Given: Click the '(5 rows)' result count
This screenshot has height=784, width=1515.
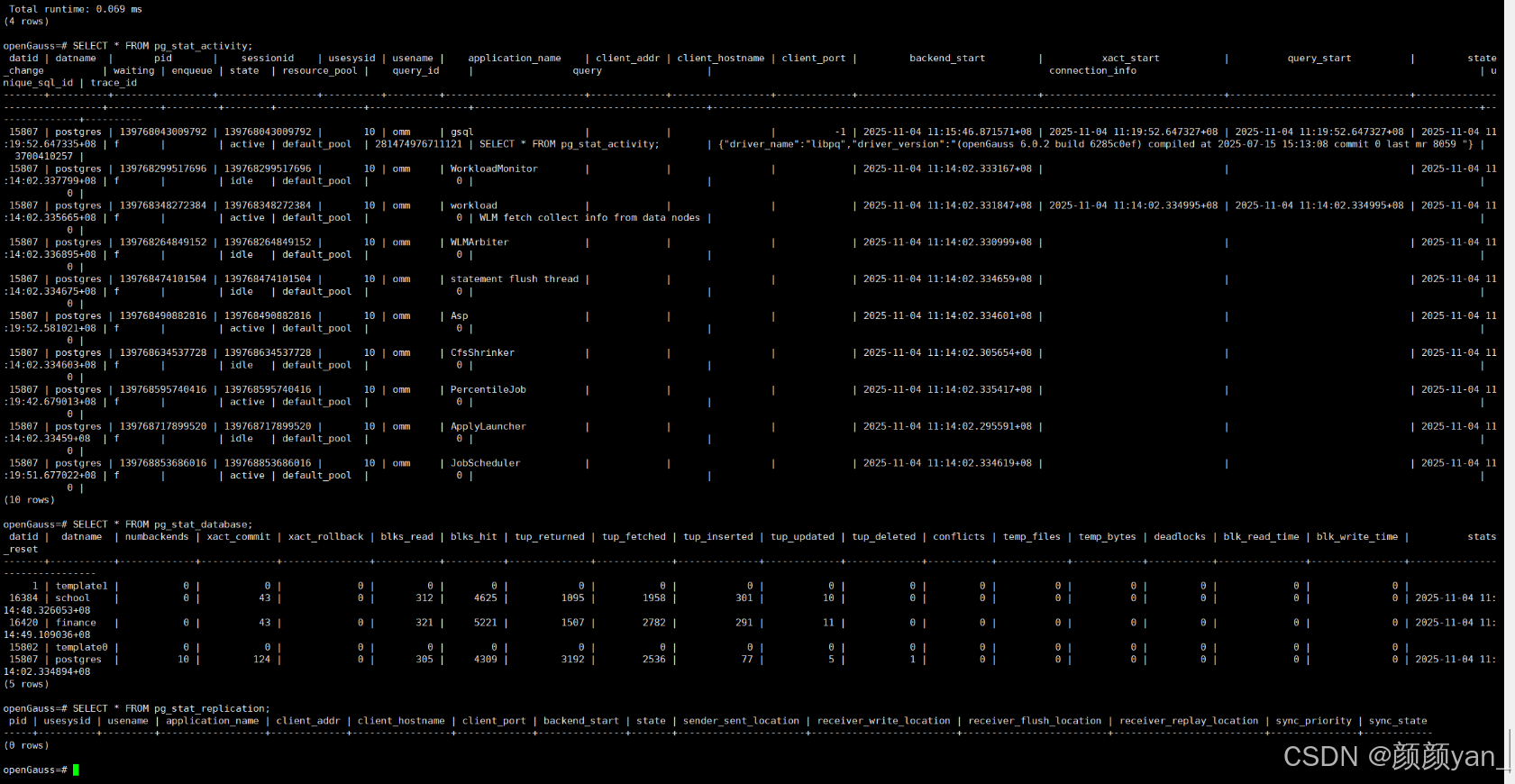Looking at the screenshot, I should (x=26, y=685).
